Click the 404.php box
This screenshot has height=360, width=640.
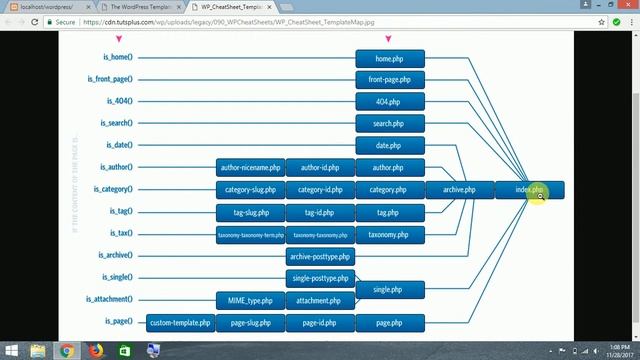[390, 102]
